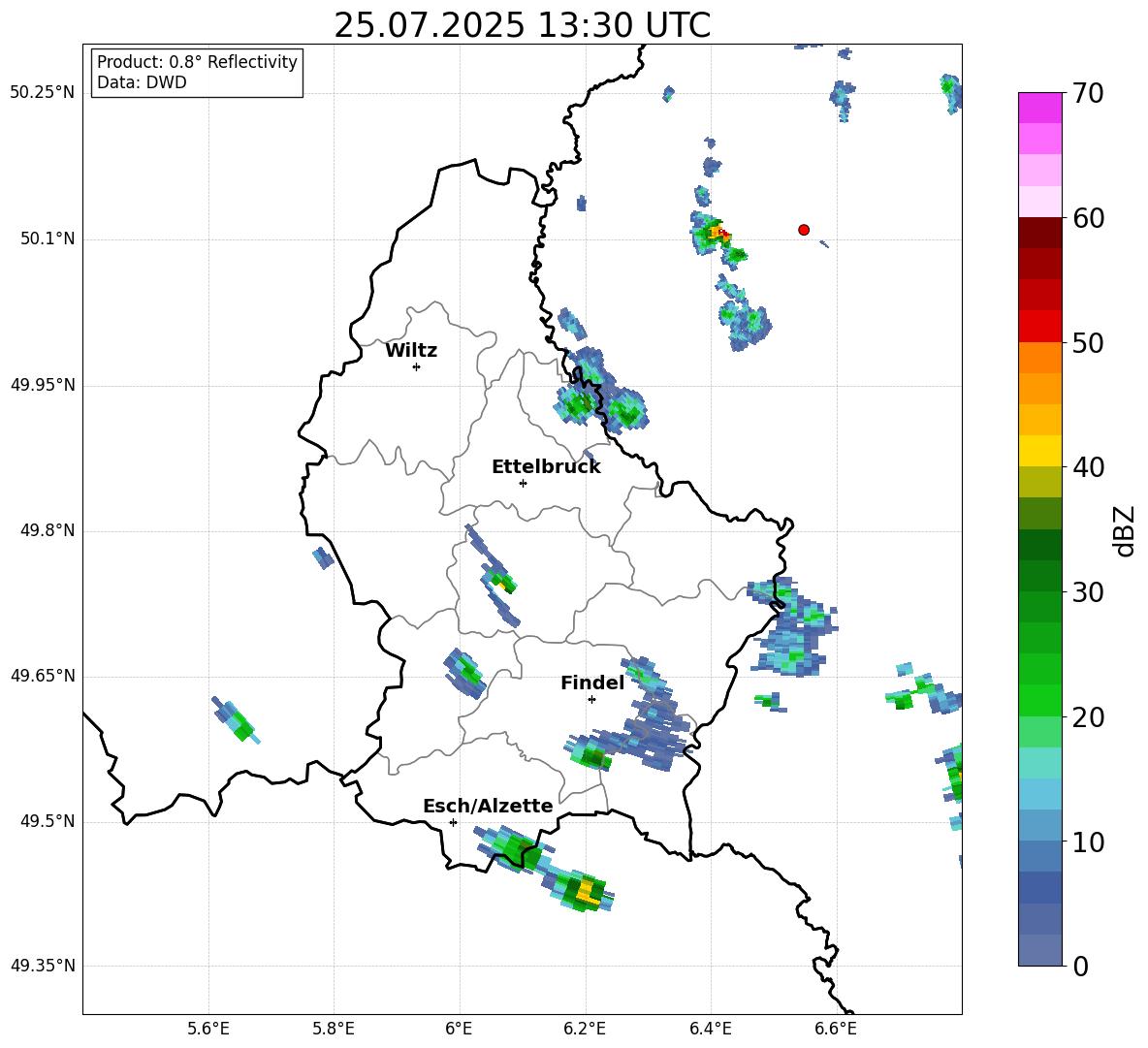Click the 6.4°E longitude tick label

tap(710, 1029)
